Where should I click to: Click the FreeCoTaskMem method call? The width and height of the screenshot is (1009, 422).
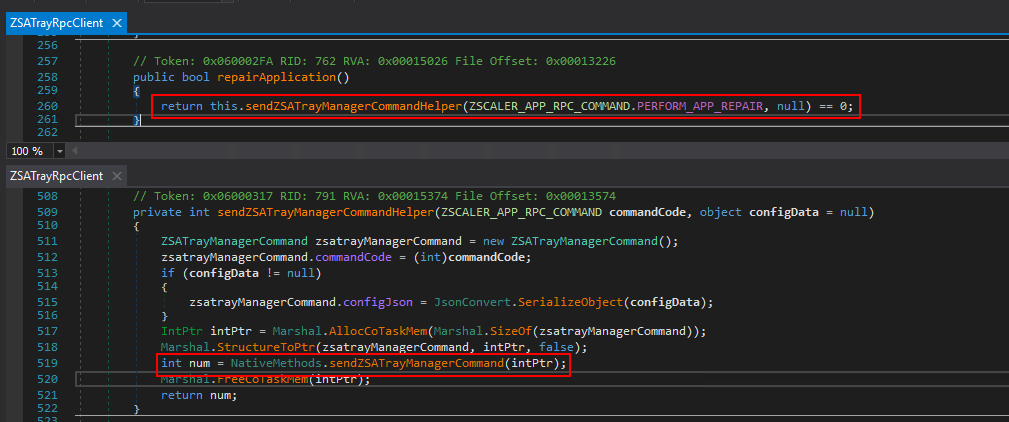(x=263, y=380)
